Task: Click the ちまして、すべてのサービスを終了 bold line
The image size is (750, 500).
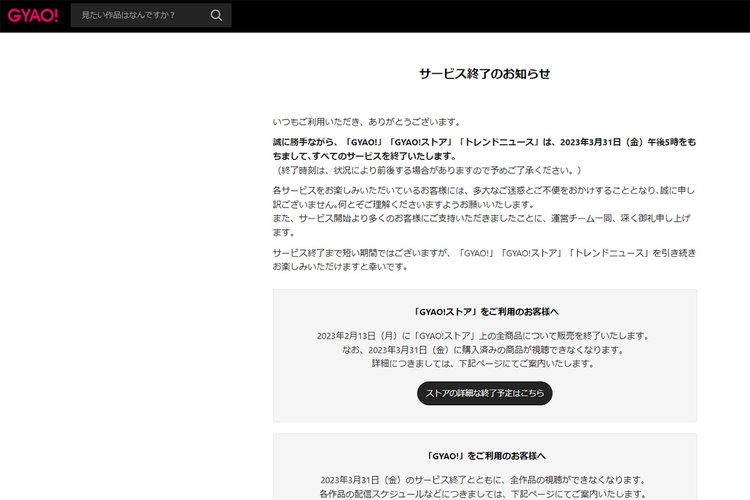Action: (x=364, y=156)
